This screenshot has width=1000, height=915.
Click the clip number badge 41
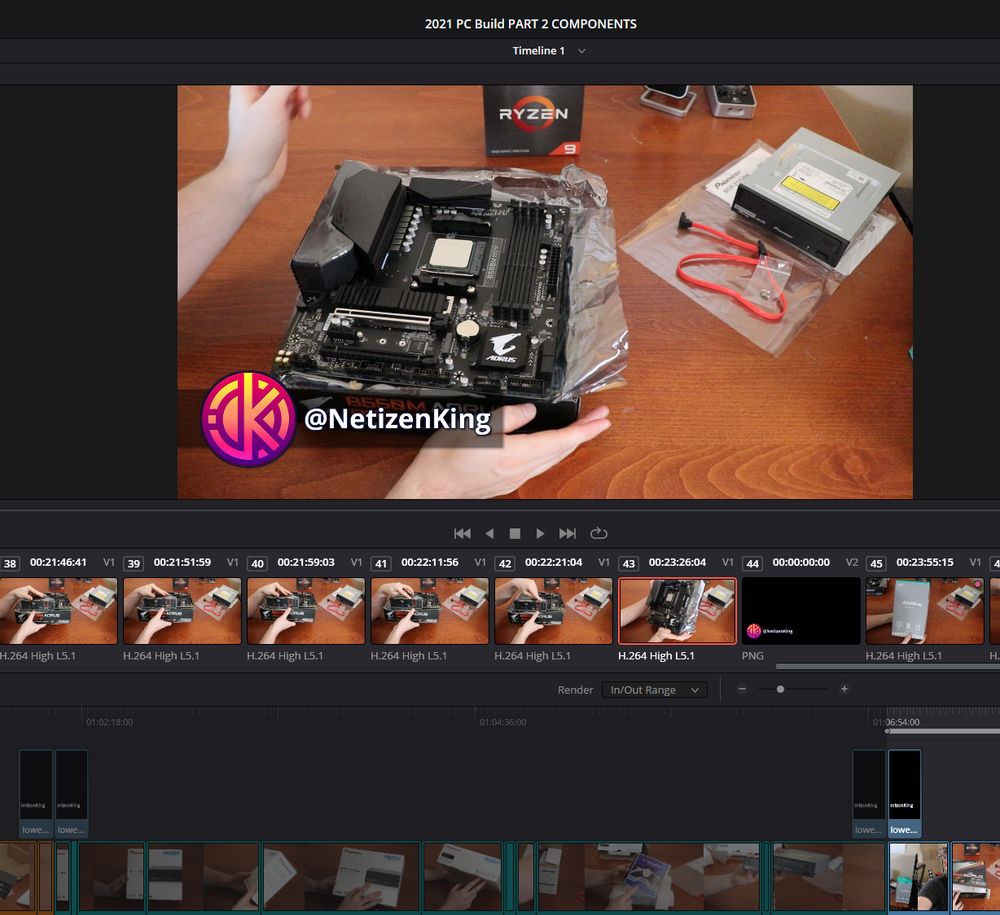(x=381, y=563)
